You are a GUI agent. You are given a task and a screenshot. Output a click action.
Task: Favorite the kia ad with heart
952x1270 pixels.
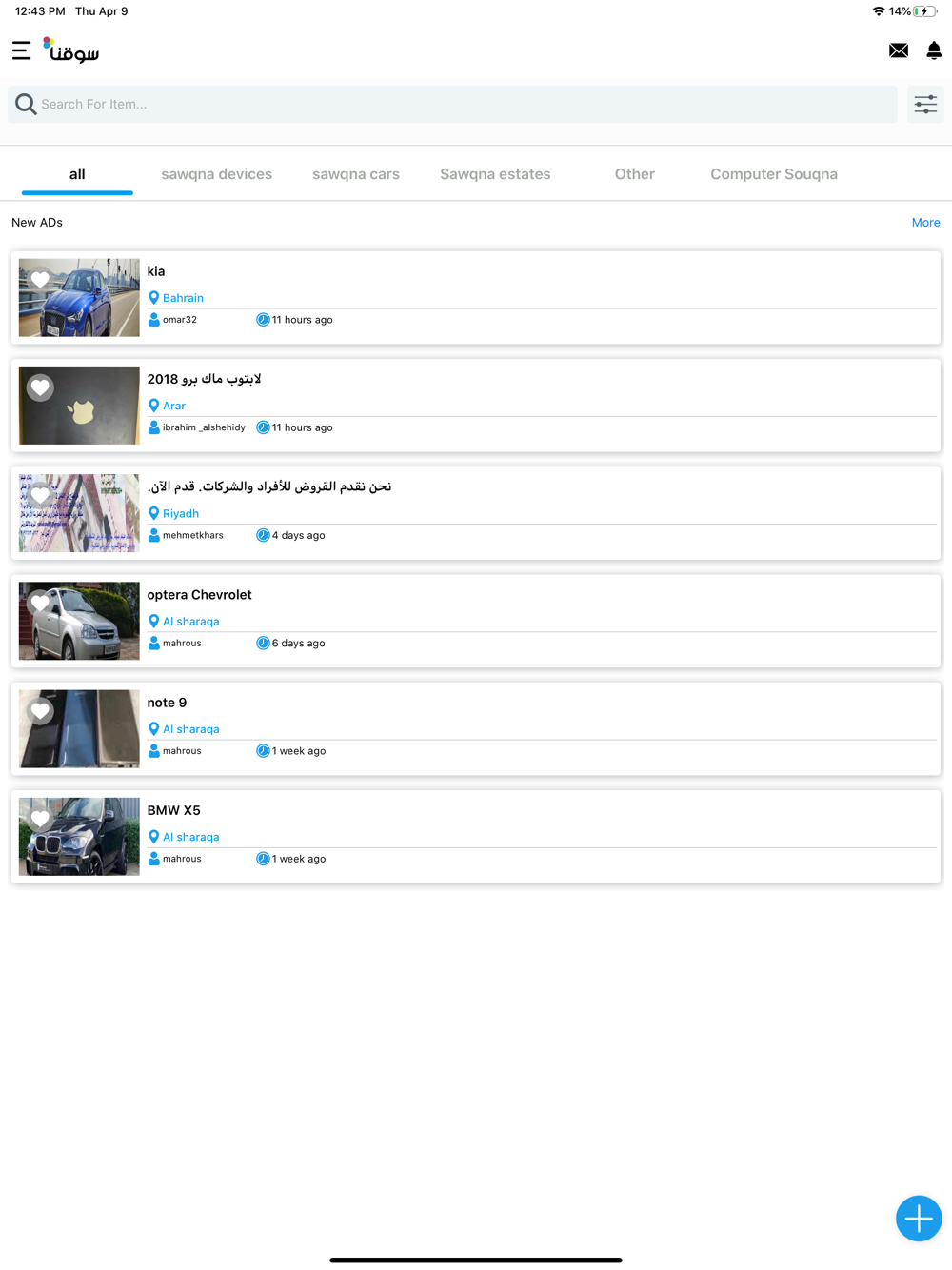coord(40,279)
